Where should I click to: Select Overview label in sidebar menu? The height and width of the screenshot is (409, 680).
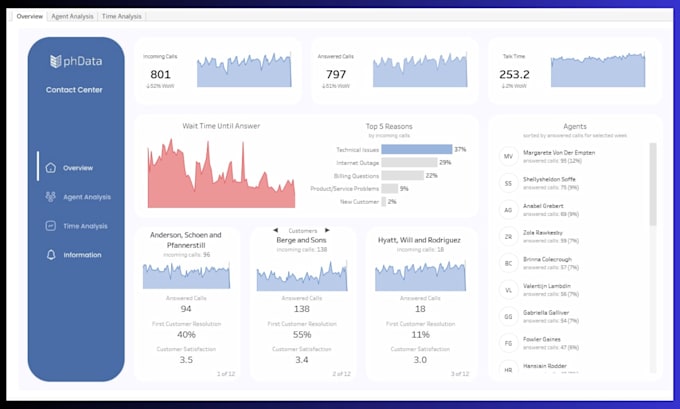78,168
